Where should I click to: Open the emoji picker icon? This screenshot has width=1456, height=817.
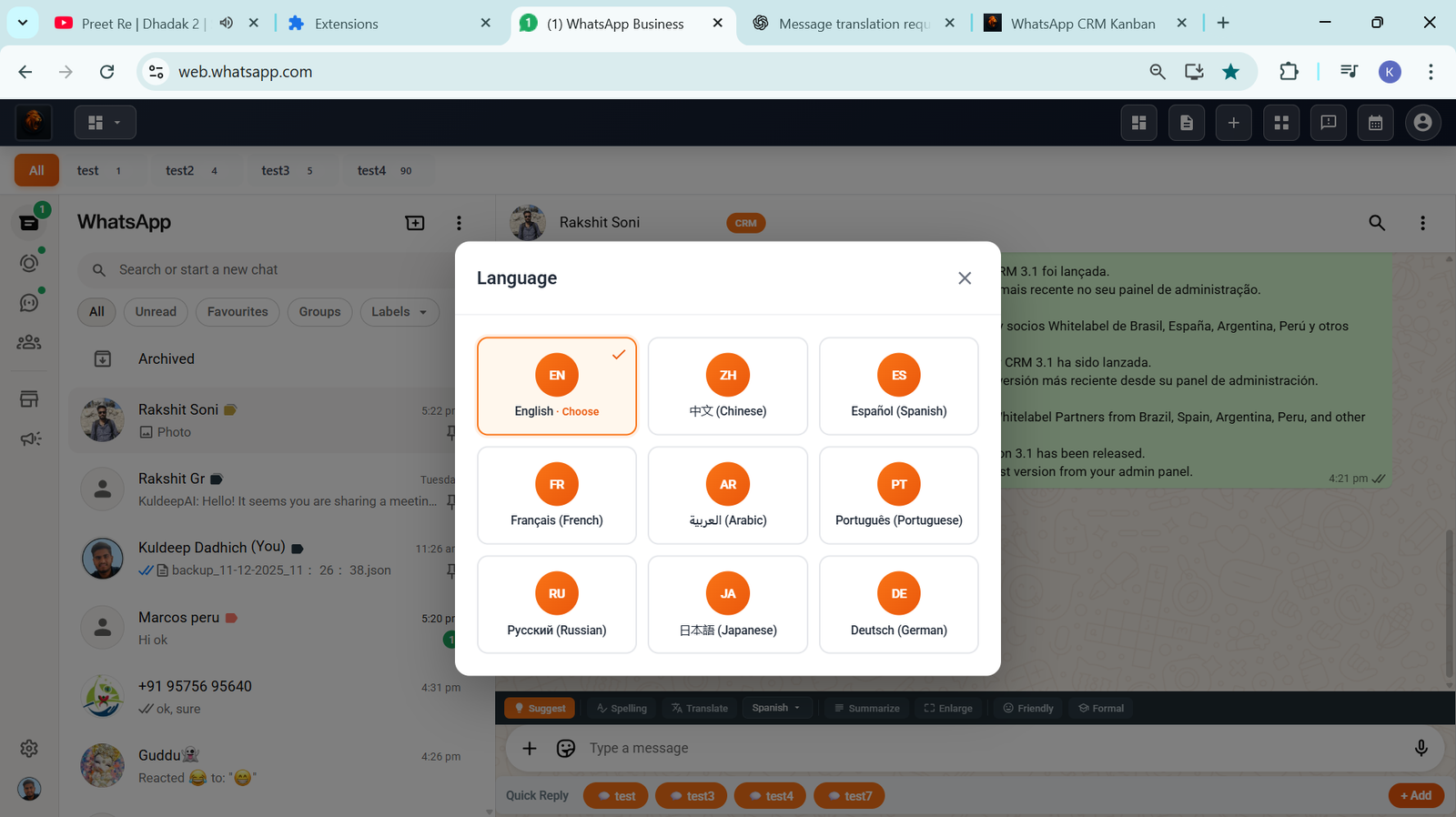(566, 748)
